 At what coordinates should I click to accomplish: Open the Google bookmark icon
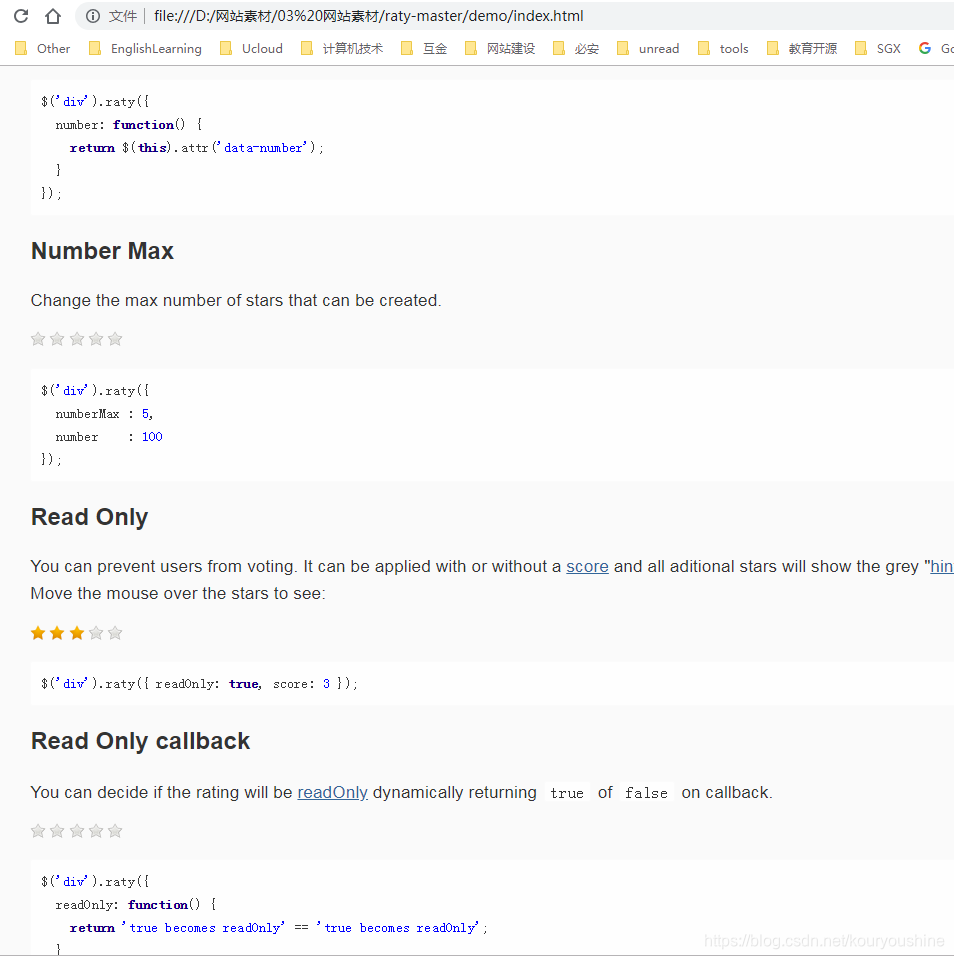pyautogui.click(x=925, y=48)
